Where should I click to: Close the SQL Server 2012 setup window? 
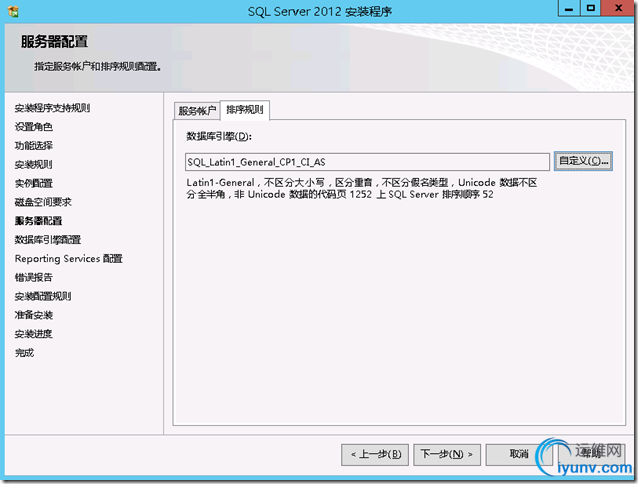point(618,8)
